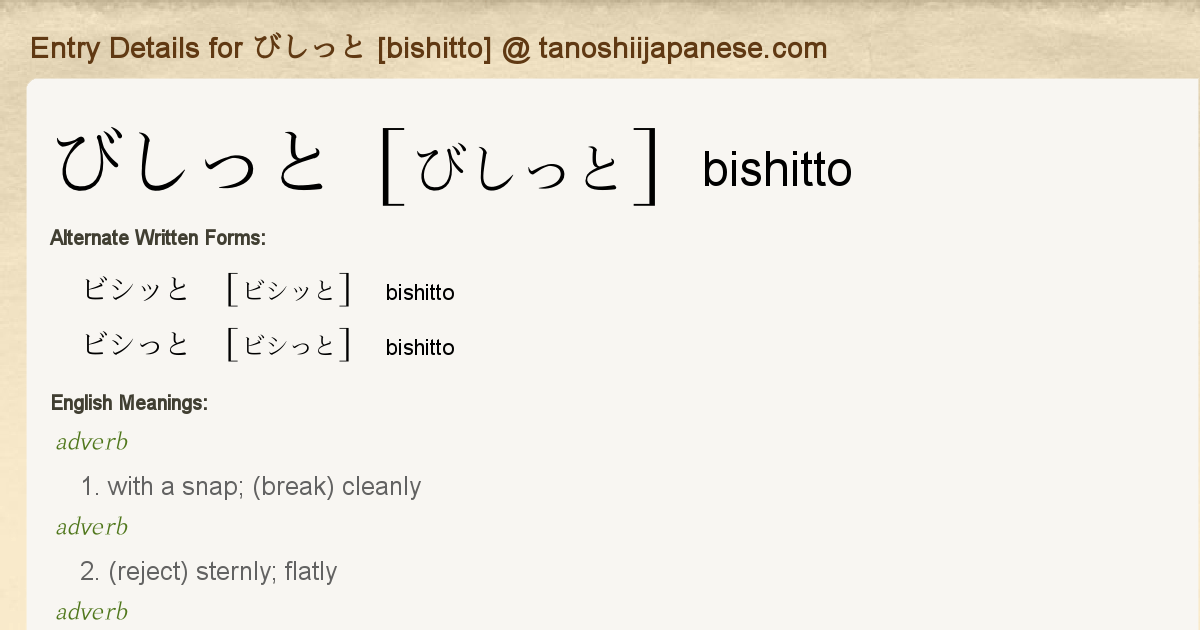Select the alternate form ビシっと

(x=136, y=345)
